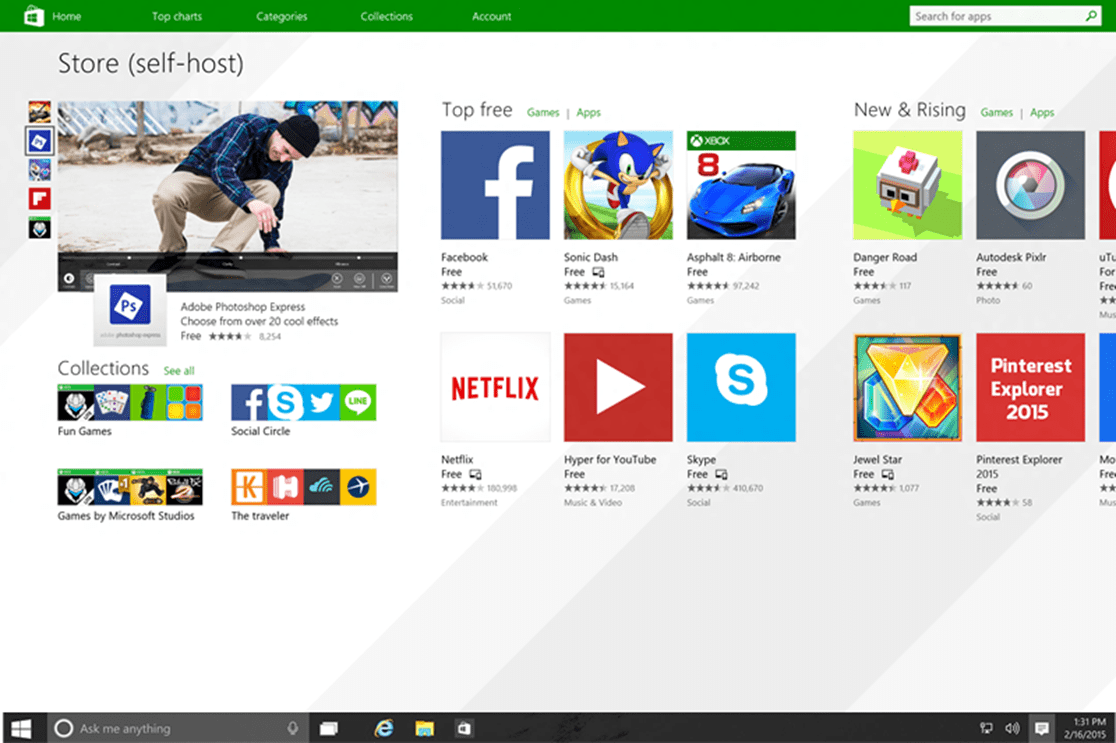The image size is (1116, 743).
Task: Open the Sonic Dash app tile
Action: (618, 185)
